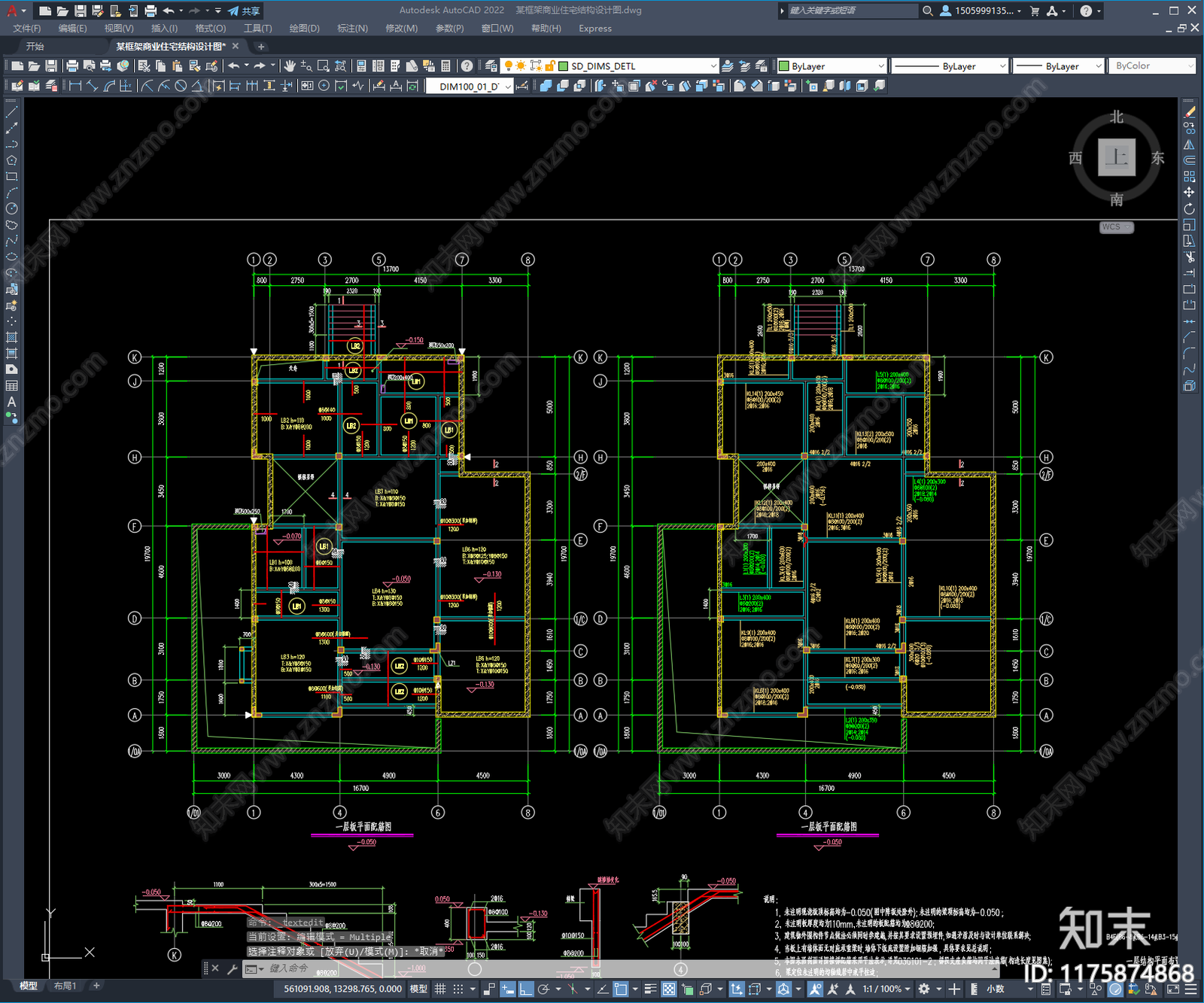Select the Hatch tool in the draw toolbar
Screen dimensions: 1204x1003
11,337
